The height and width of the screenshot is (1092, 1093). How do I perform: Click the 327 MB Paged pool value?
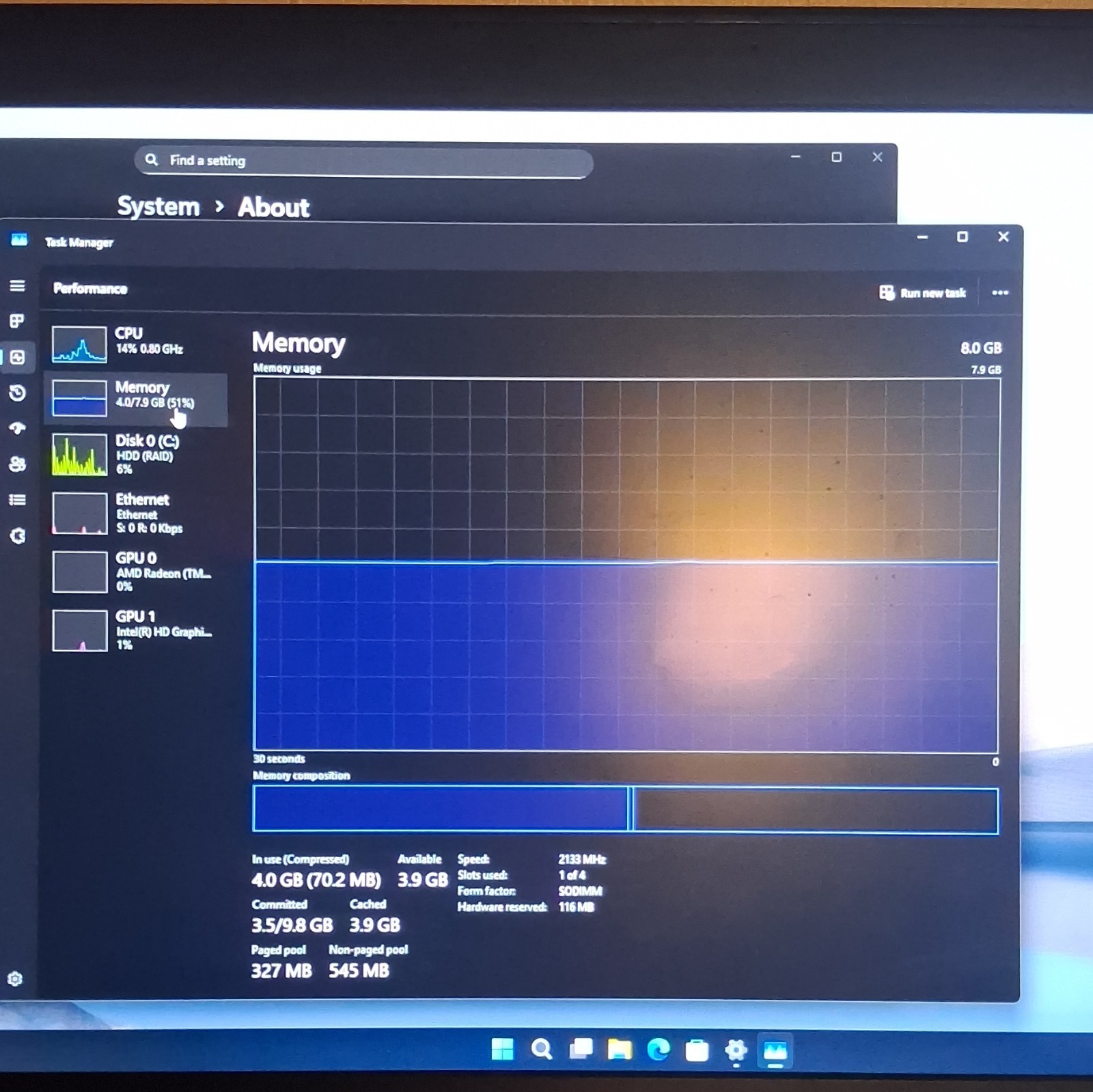281,970
